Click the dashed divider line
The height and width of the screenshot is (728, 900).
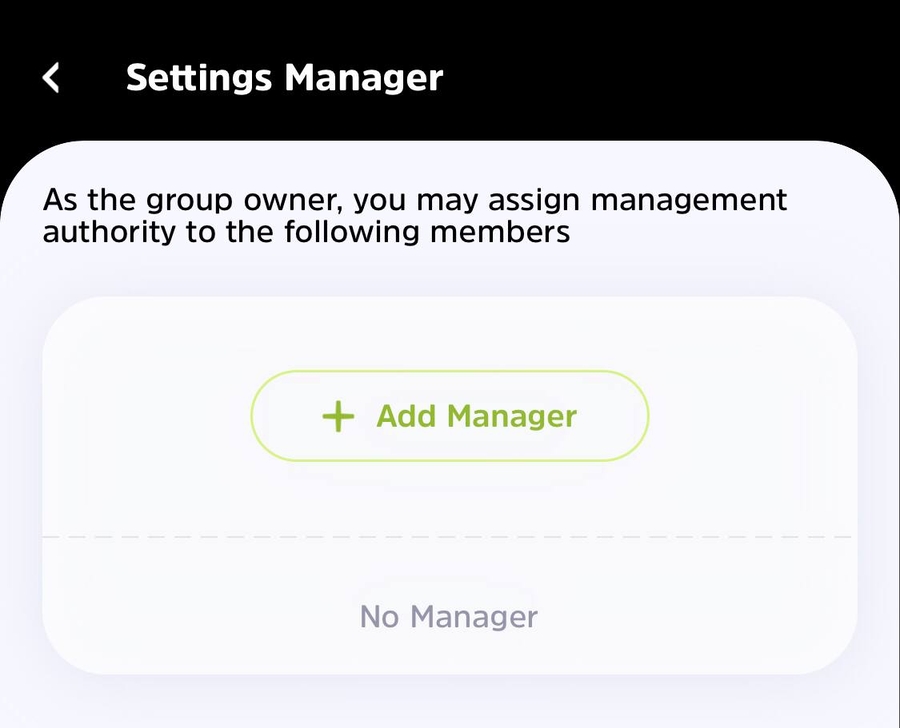tap(449, 538)
